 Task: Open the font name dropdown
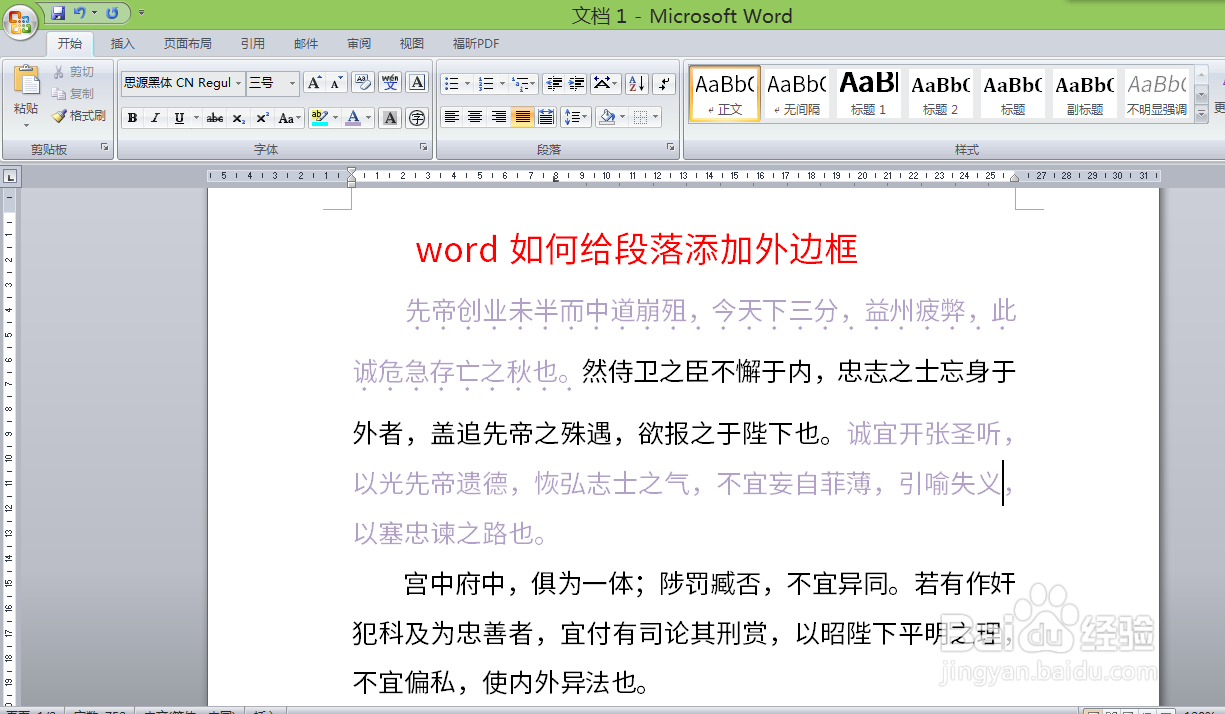(x=239, y=82)
